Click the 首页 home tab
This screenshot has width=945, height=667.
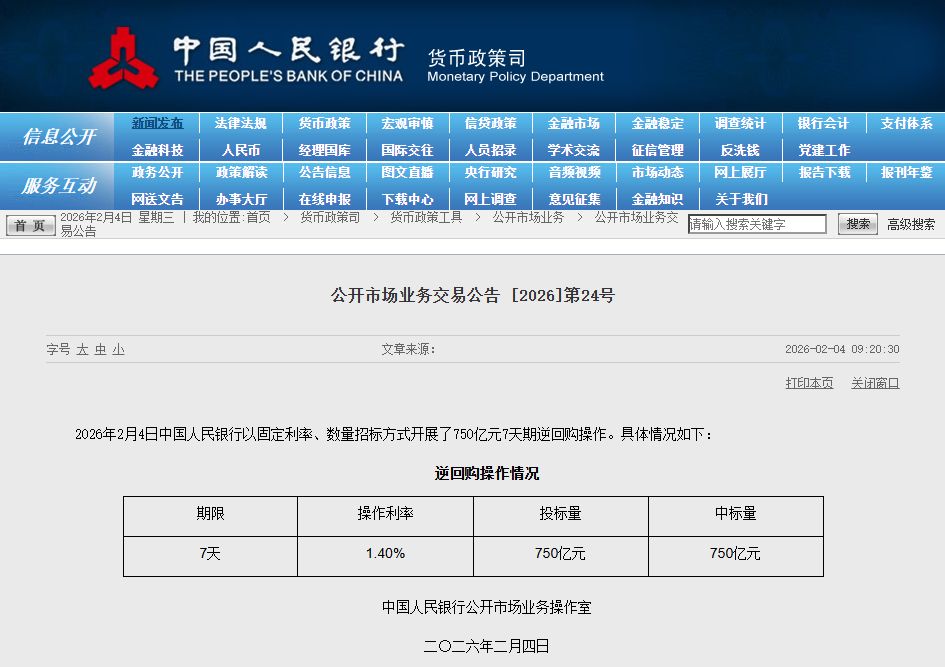tap(28, 225)
